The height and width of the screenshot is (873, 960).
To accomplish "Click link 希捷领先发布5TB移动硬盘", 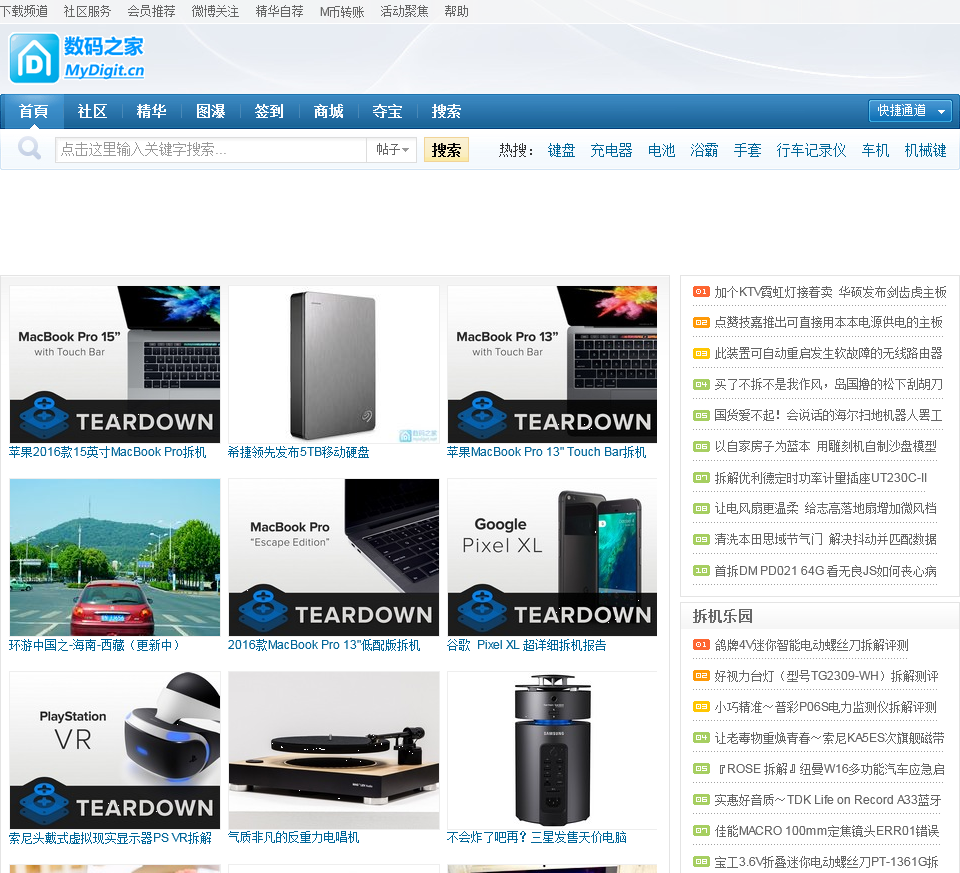I will pos(298,452).
